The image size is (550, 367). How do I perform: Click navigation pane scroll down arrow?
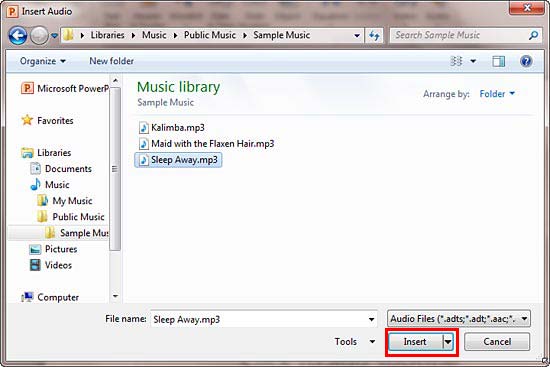tap(115, 296)
